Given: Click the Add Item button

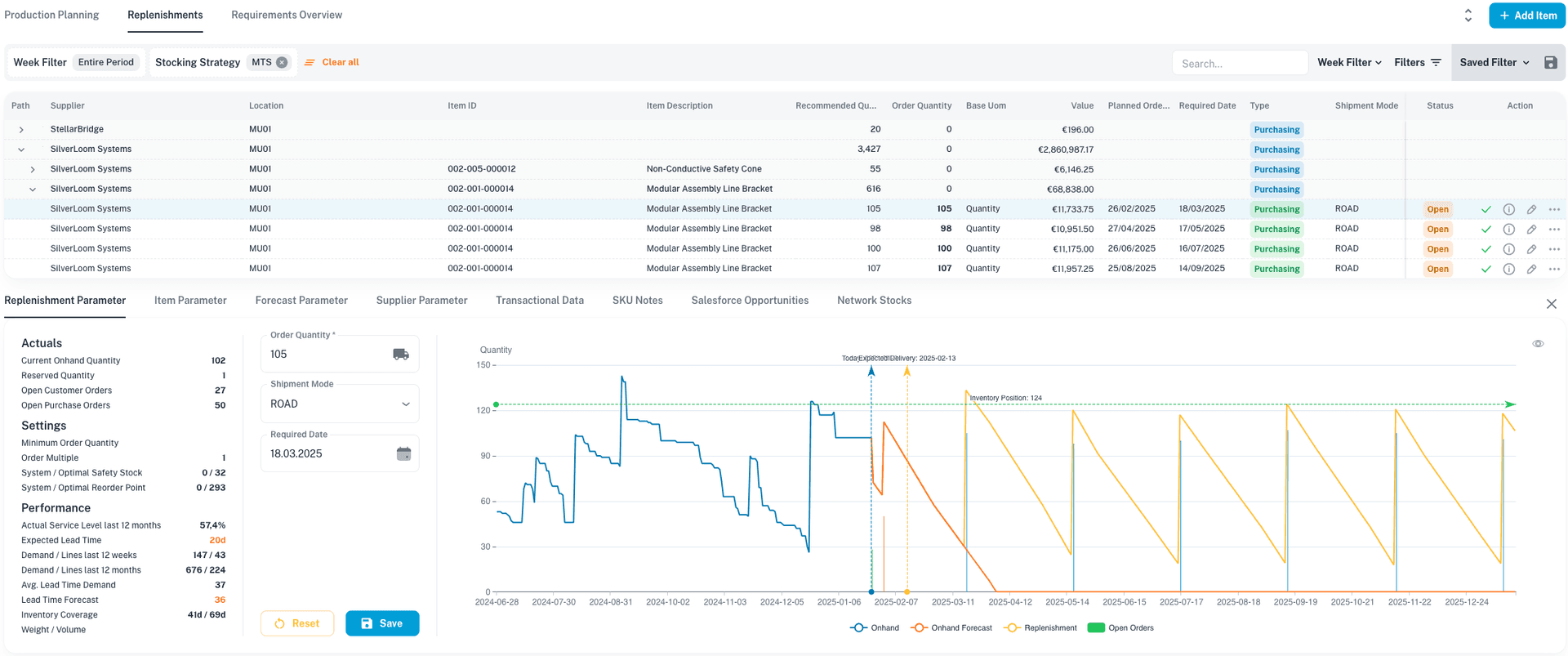Looking at the screenshot, I should [1526, 16].
